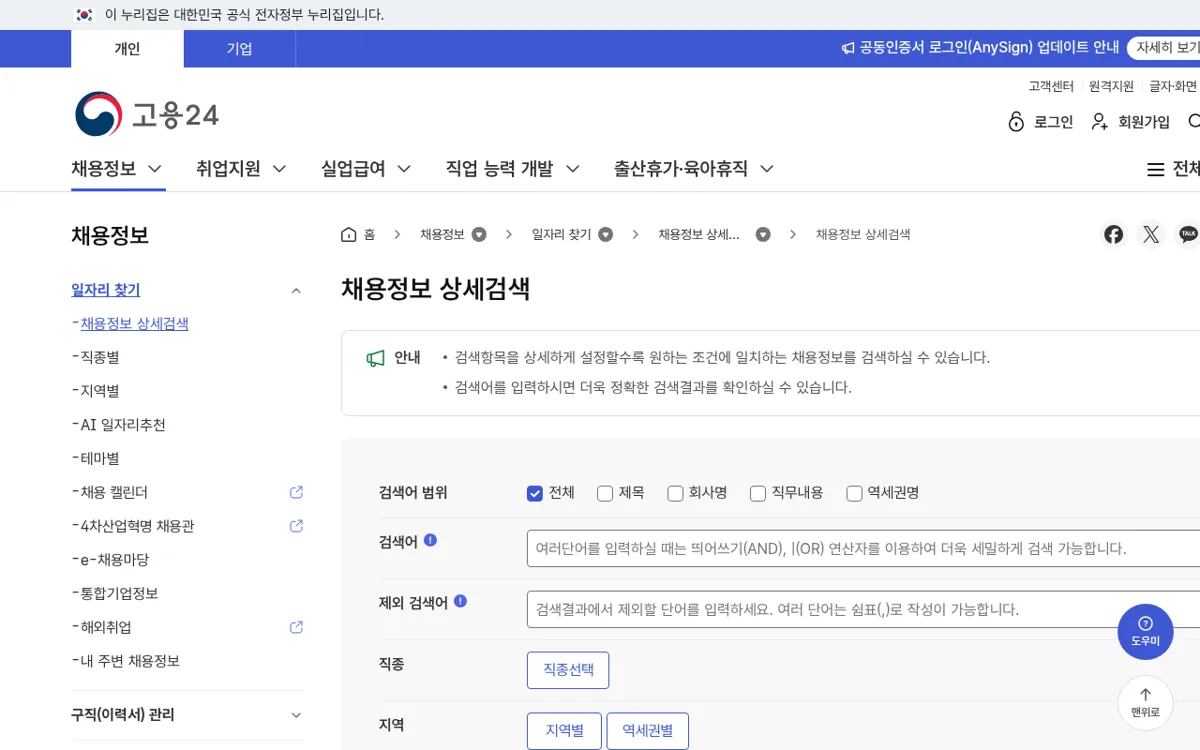1200x750 pixels.
Task: Open the 글자·화면 settings link
Action: [1173, 86]
